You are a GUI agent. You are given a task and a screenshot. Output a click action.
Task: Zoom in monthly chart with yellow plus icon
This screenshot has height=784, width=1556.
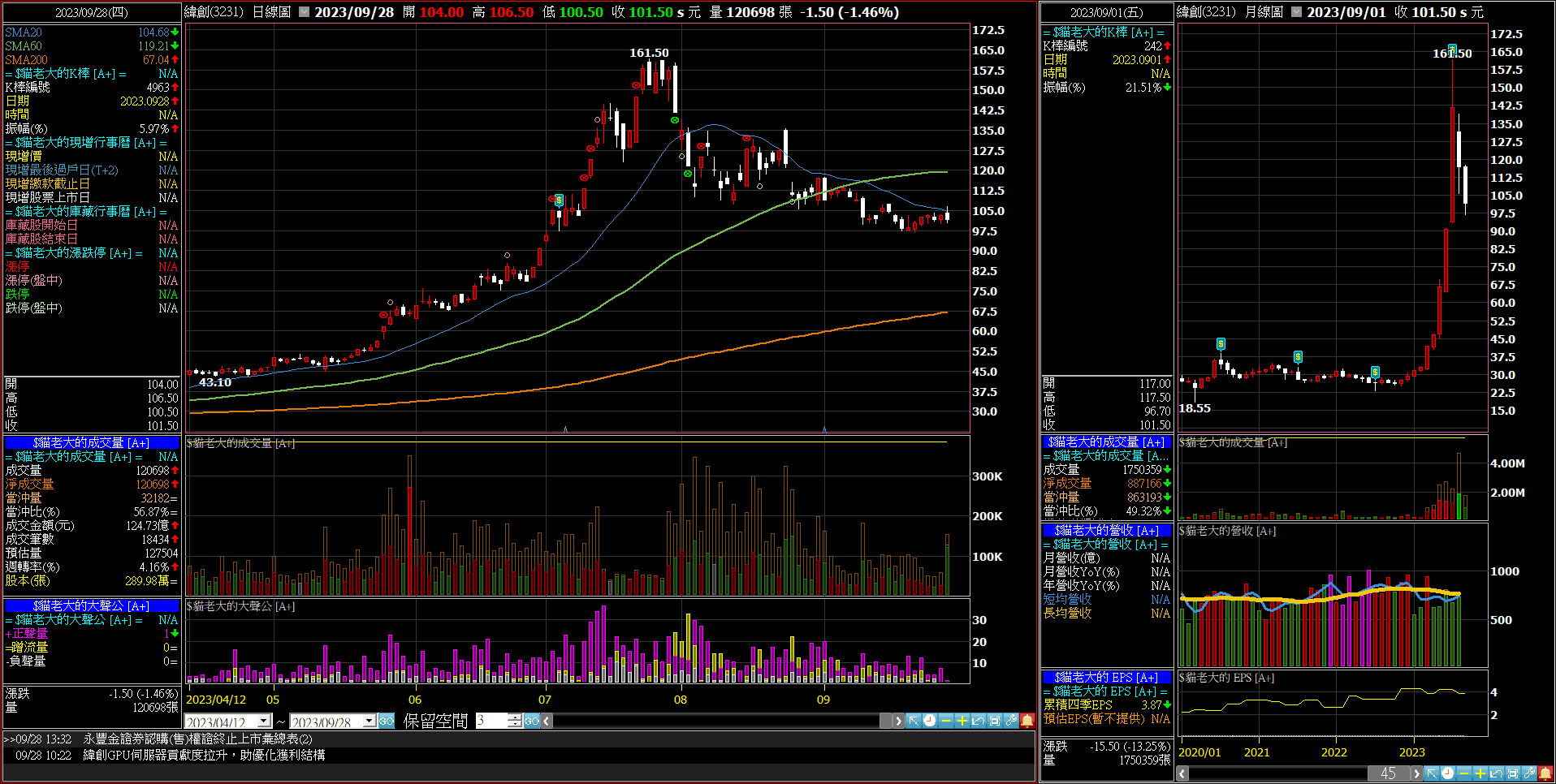pos(1480,773)
